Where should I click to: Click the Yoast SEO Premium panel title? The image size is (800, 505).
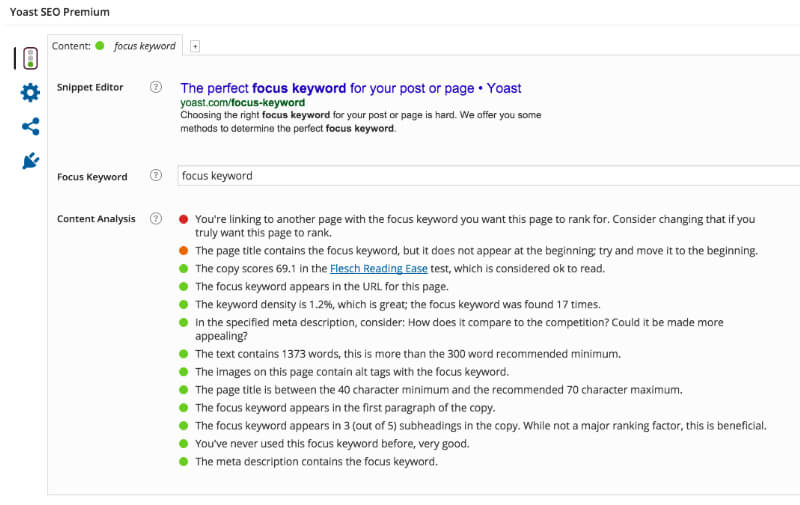pos(60,12)
